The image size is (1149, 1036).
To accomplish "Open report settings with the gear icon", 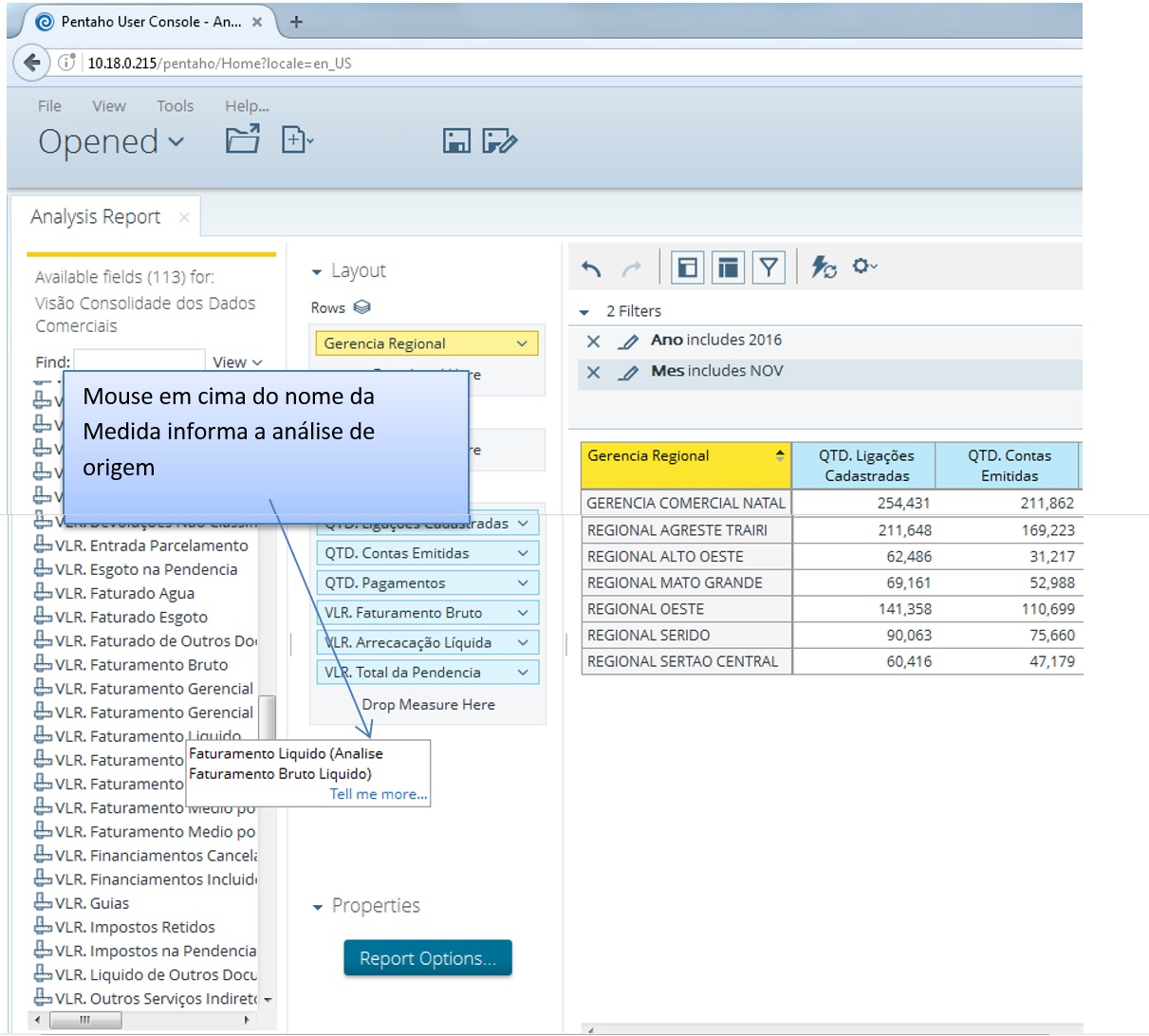I will (x=862, y=268).
